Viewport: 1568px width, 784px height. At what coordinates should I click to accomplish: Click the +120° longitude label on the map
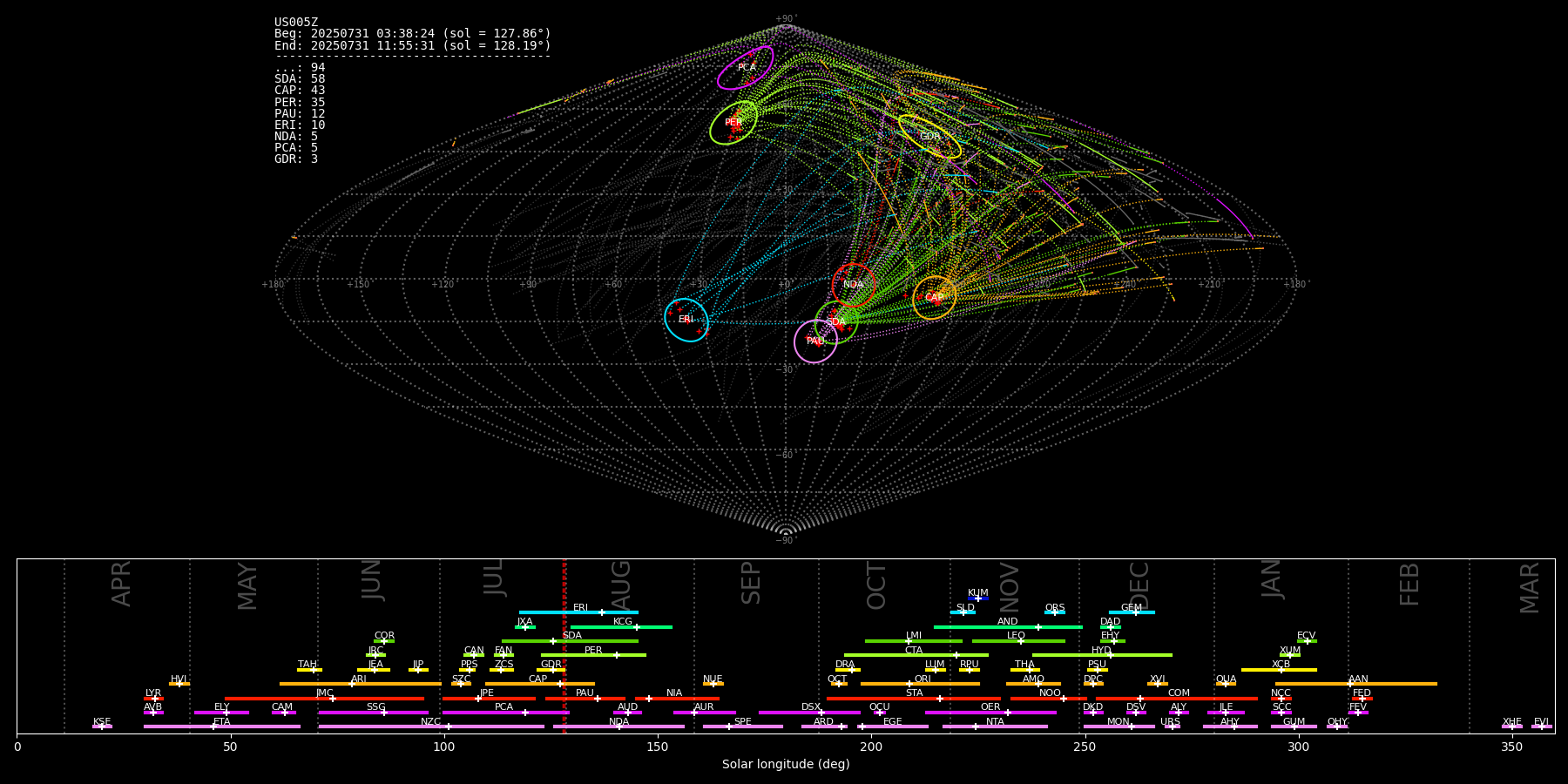tap(443, 285)
